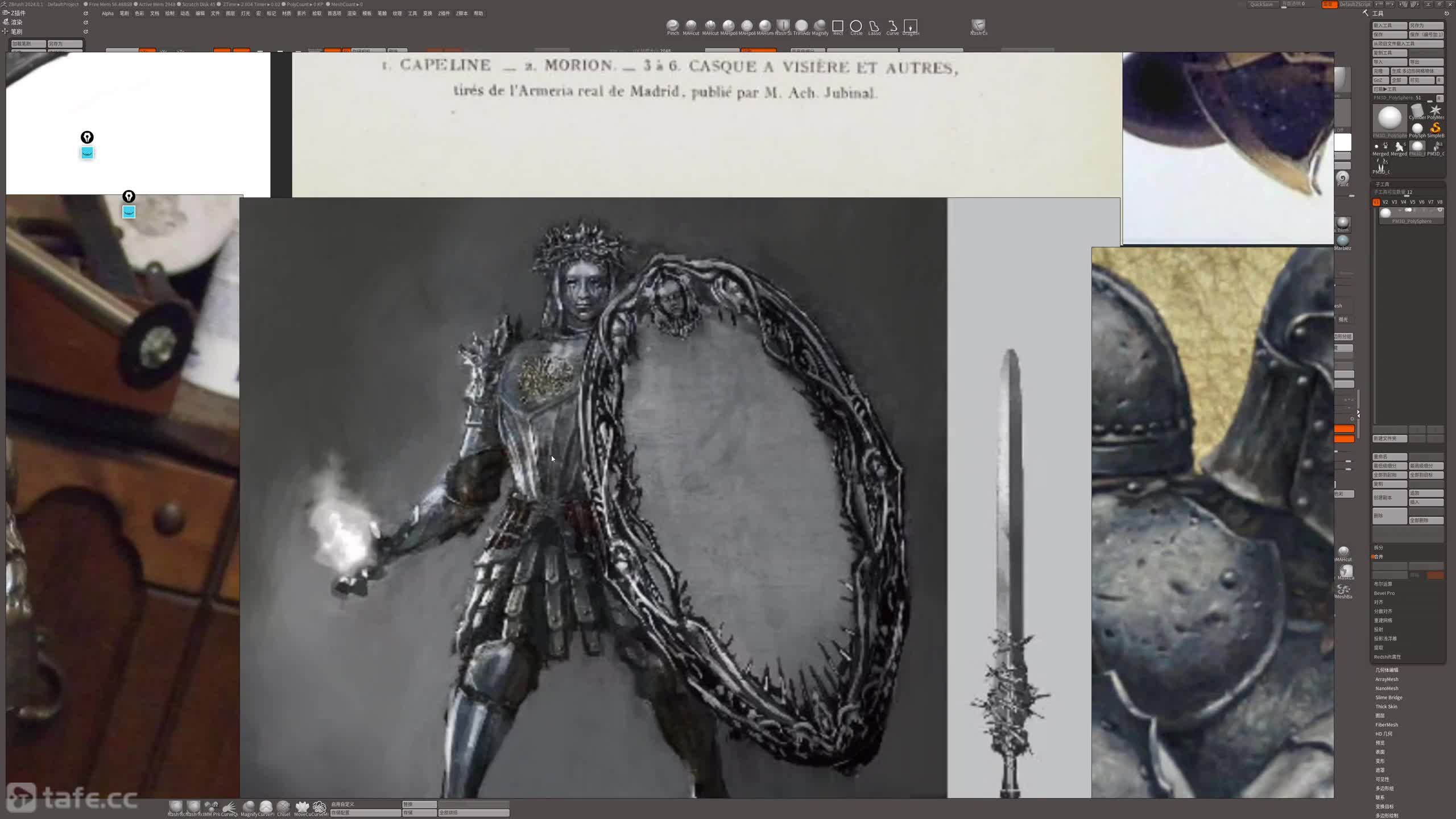The image size is (1456, 819).
Task: Toggle eye visibility of PM3D_PolySphere subtool
Action: point(1440,210)
